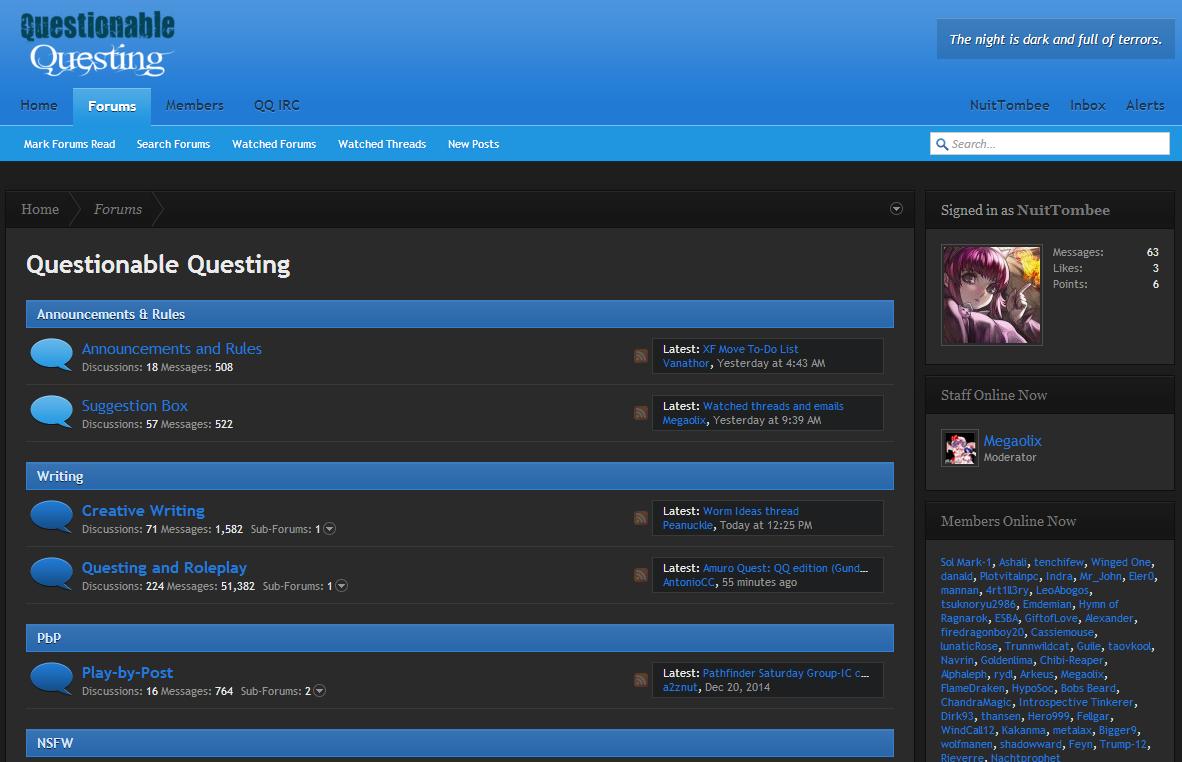The height and width of the screenshot is (762, 1182).
Task: Switch to the Members tab
Action: coord(194,105)
